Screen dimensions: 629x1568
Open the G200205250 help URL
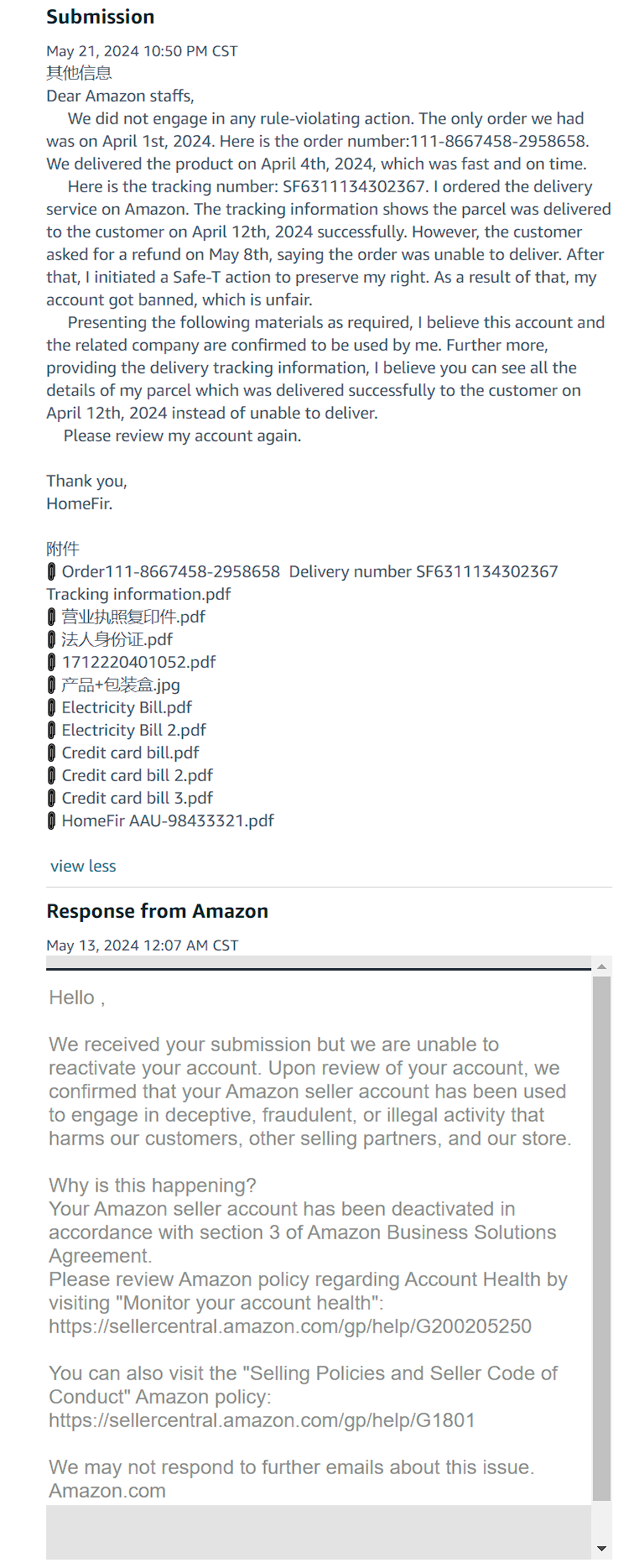290,1326
